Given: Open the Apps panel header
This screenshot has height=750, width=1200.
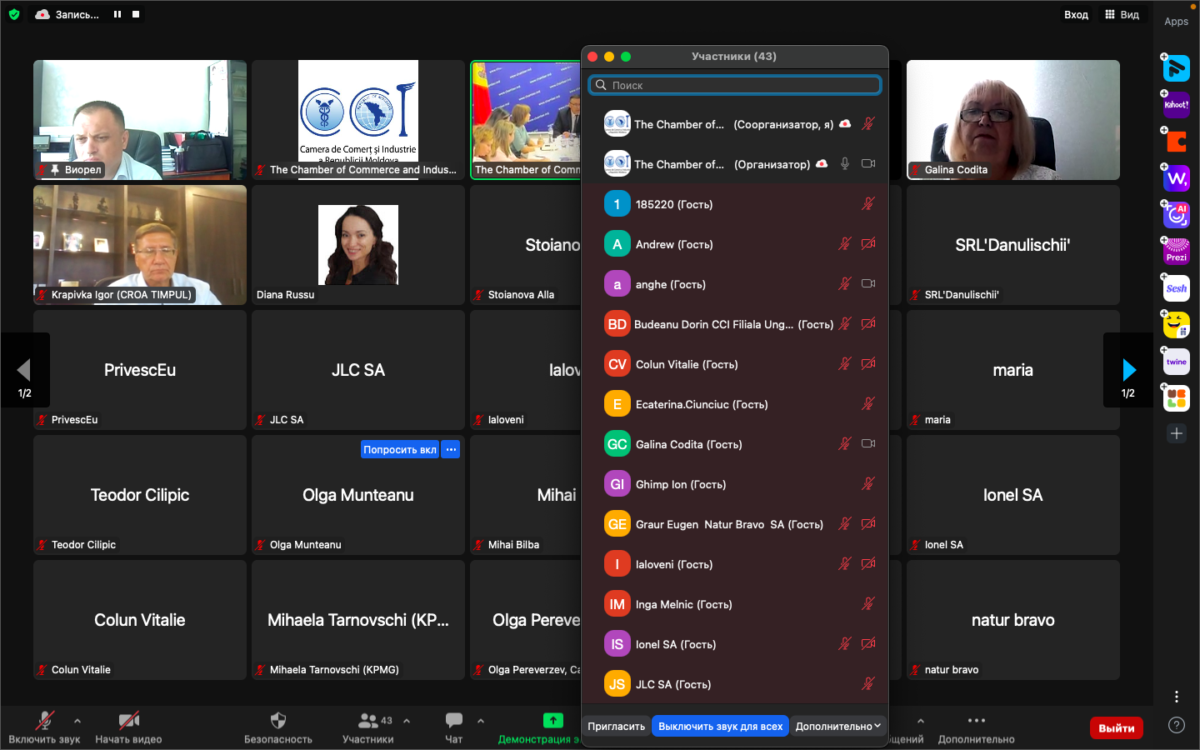Looking at the screenshot, I should pyautogui.click(x=1176, y=21).
